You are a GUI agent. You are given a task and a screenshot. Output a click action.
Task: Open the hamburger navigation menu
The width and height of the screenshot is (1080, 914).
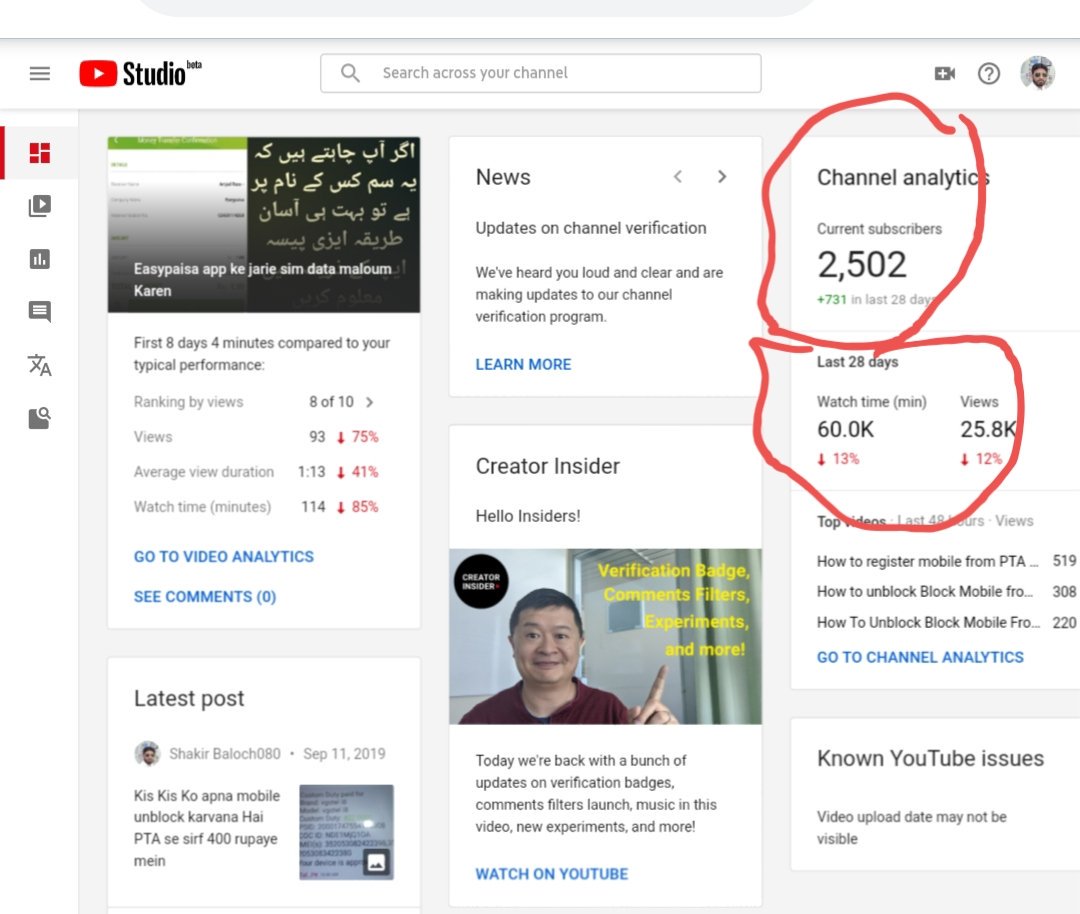[x=40, y=73]
